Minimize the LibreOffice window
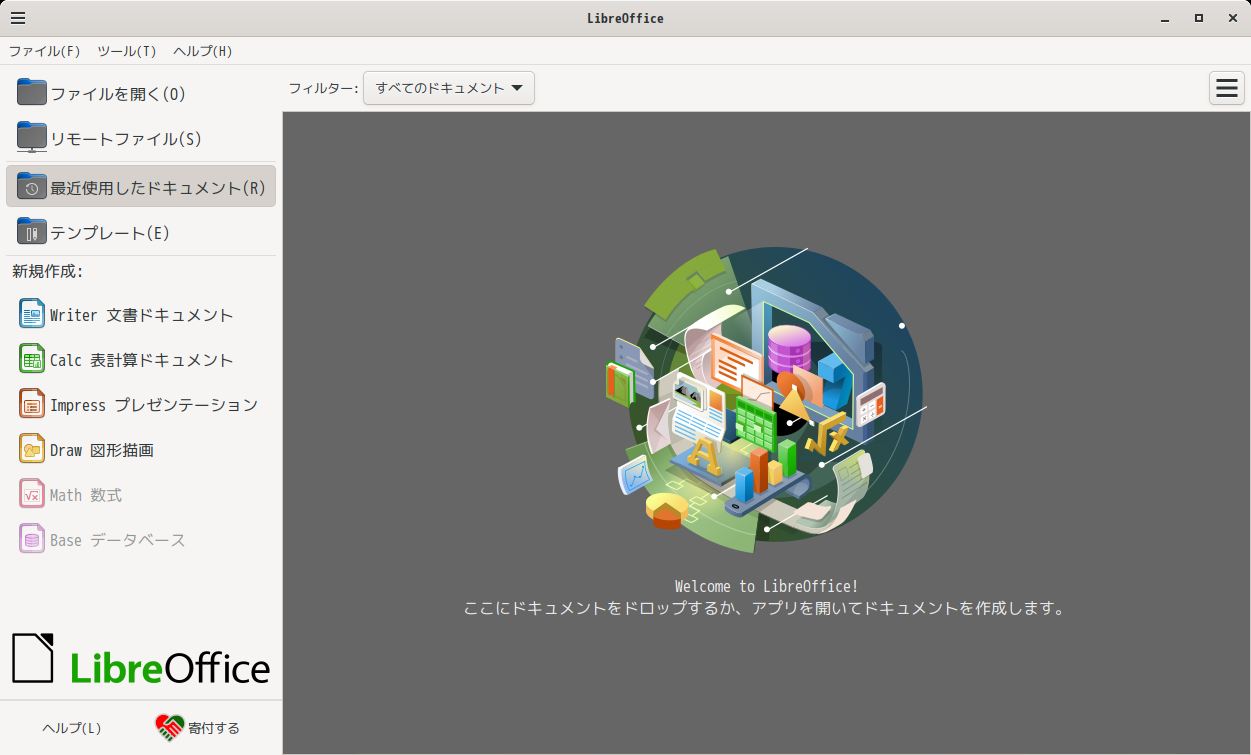Image resolution: width=1251 pixels, height=755 pixels. coord(1165,18)
